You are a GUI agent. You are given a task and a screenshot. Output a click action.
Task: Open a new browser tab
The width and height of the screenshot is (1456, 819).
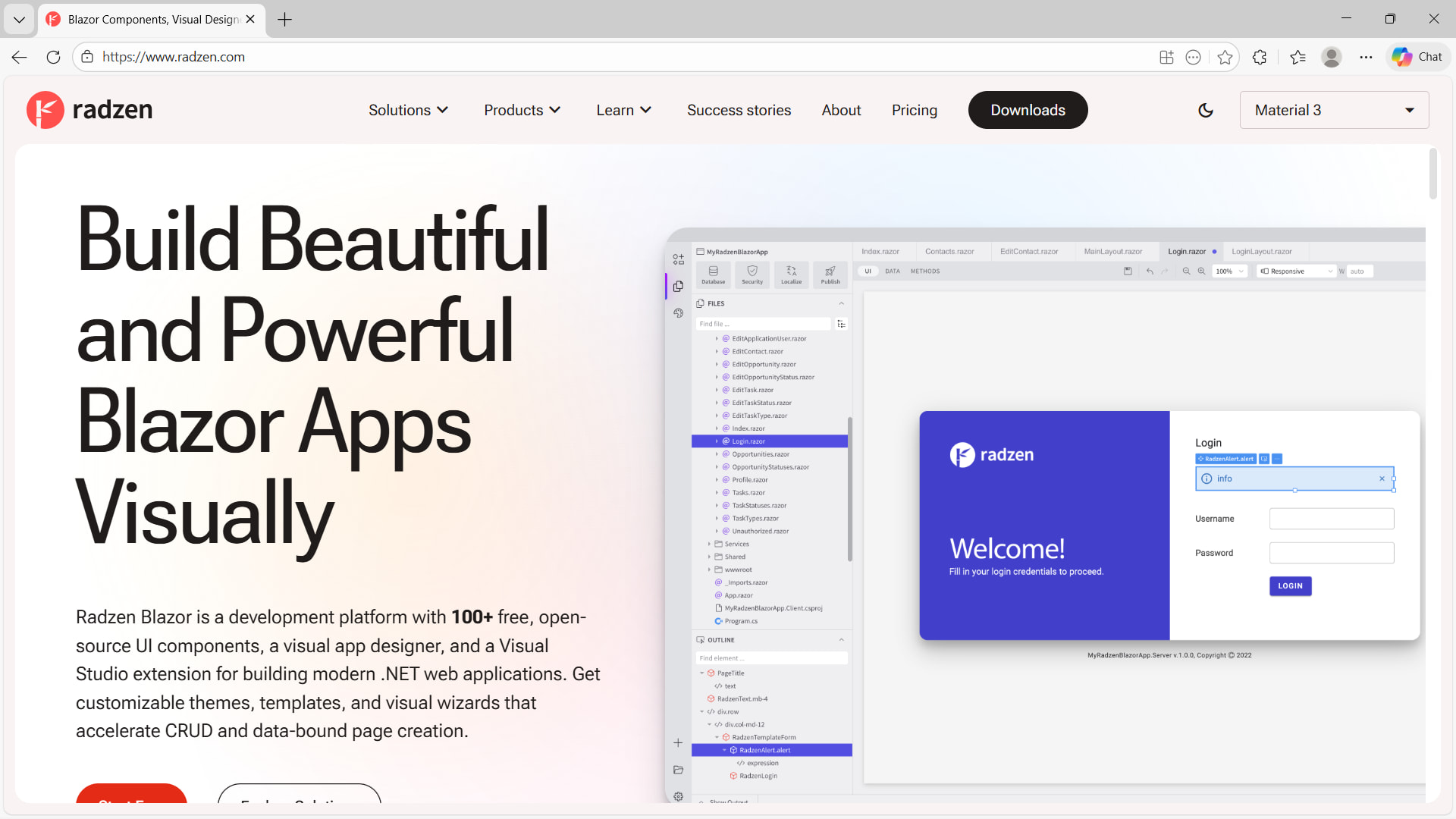click(x=284, y=20)
